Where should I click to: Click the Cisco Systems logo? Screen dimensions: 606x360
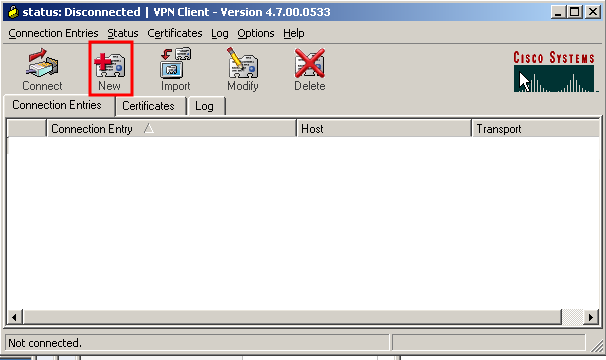pyautogui.click(x=554, y=71)
